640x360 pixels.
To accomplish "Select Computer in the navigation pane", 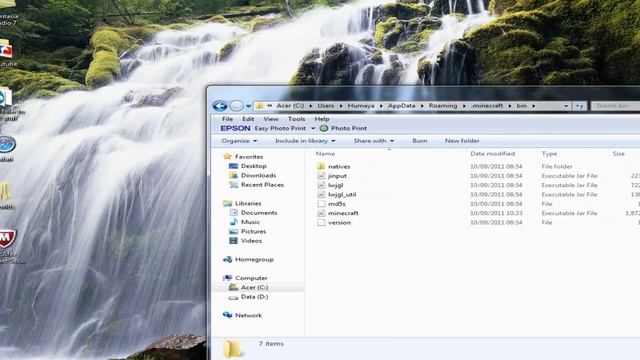I will click(251, 278).
